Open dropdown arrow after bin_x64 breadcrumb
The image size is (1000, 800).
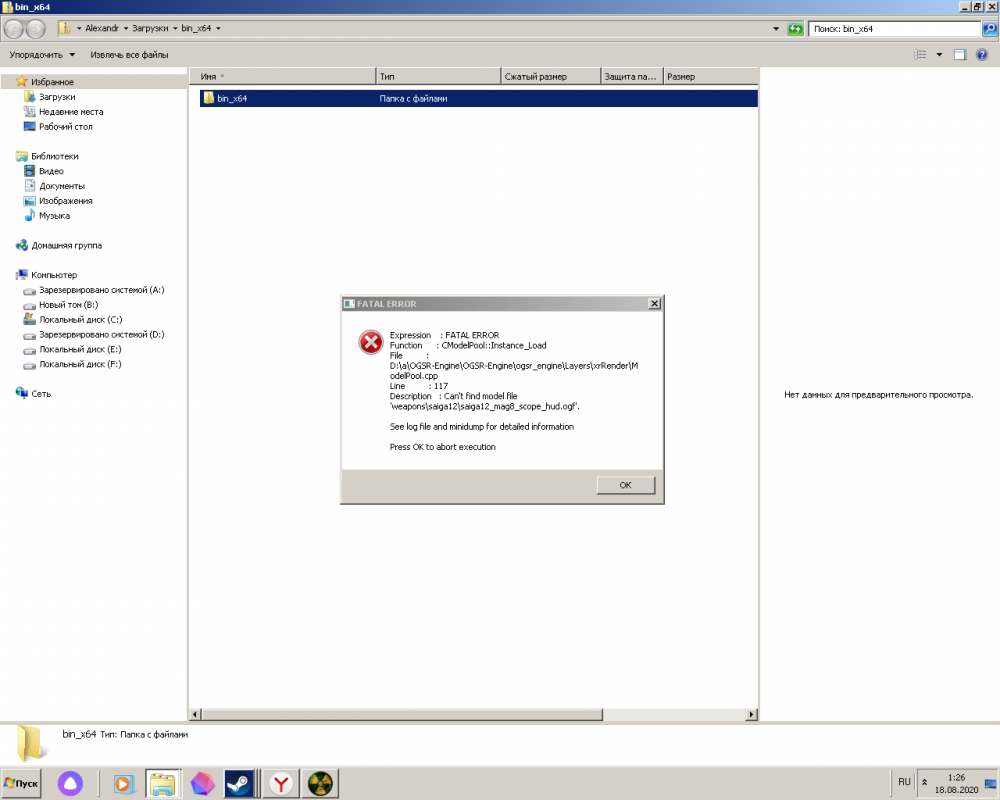tap(218, 28)
